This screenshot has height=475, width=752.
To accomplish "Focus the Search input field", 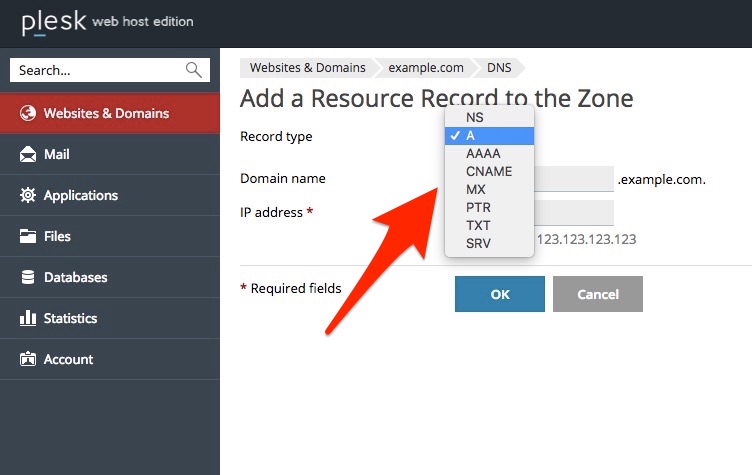I will click(x=98, y=70).
